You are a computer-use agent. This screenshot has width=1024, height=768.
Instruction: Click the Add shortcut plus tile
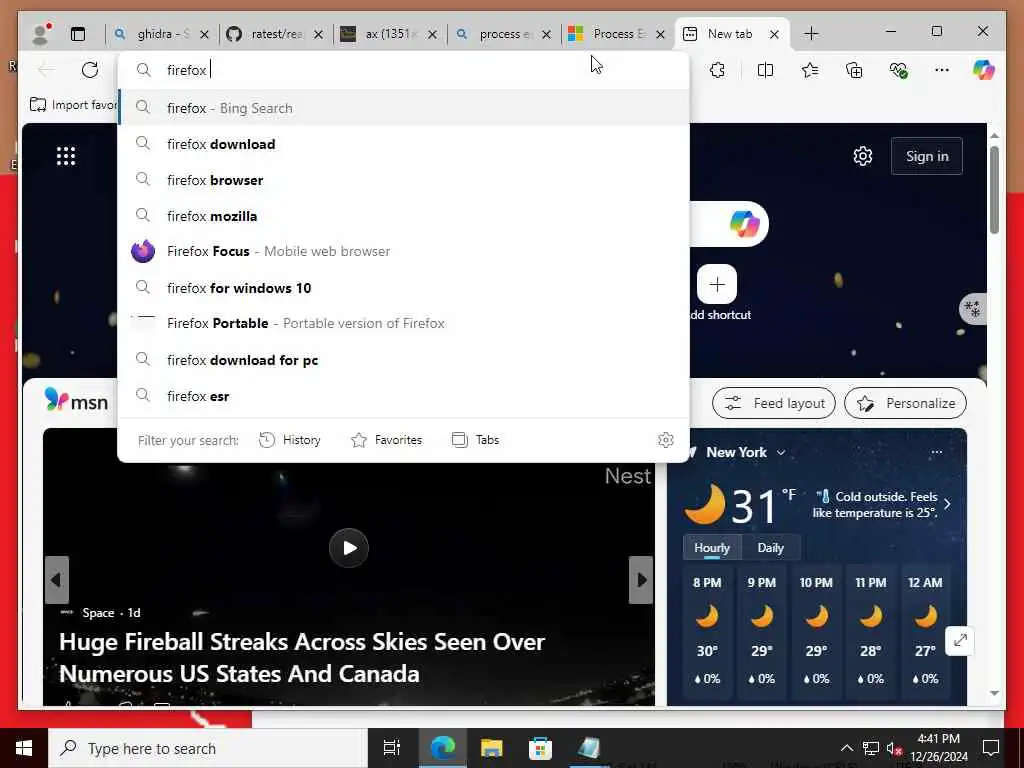717,285
